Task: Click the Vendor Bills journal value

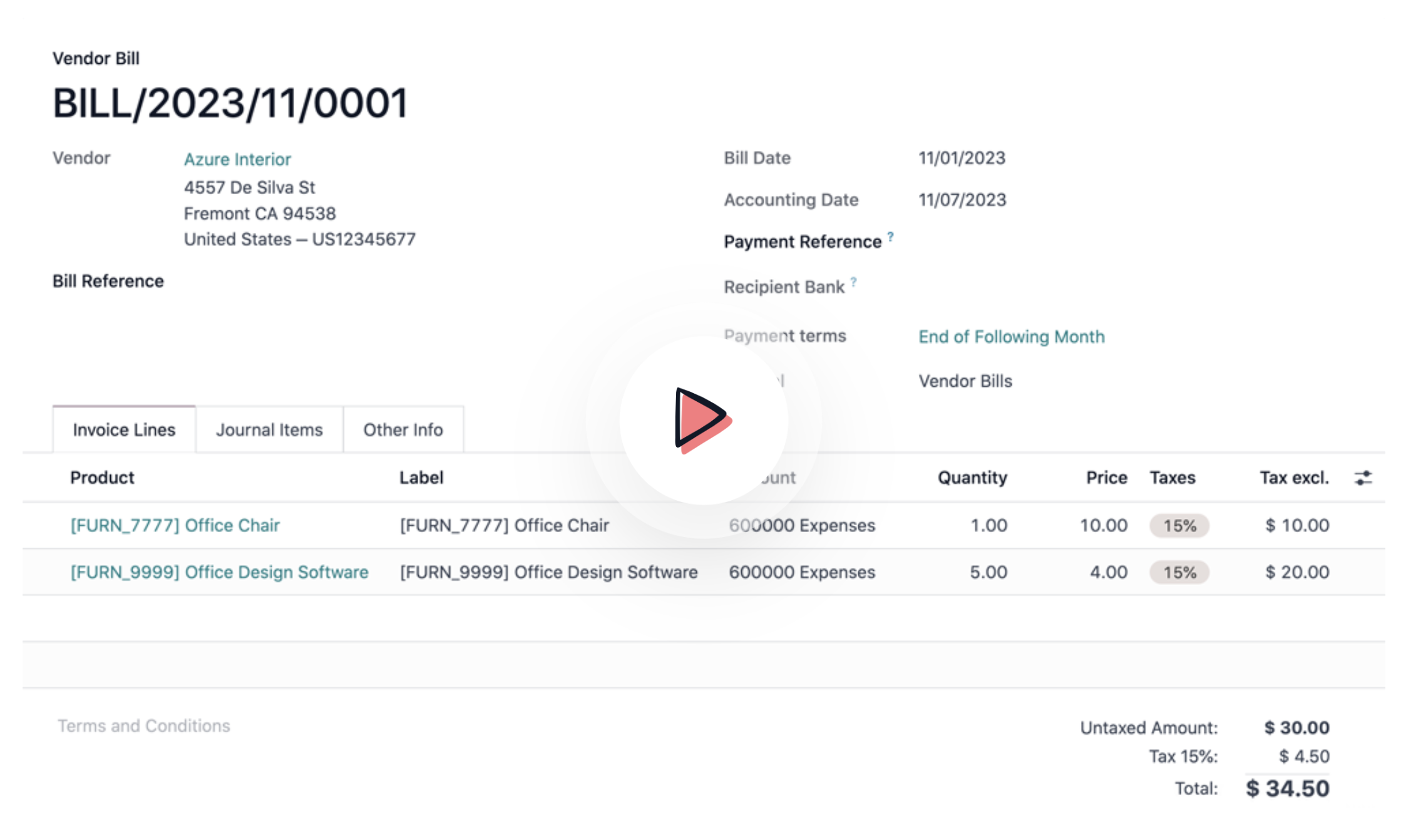Action: coord(965,381)
